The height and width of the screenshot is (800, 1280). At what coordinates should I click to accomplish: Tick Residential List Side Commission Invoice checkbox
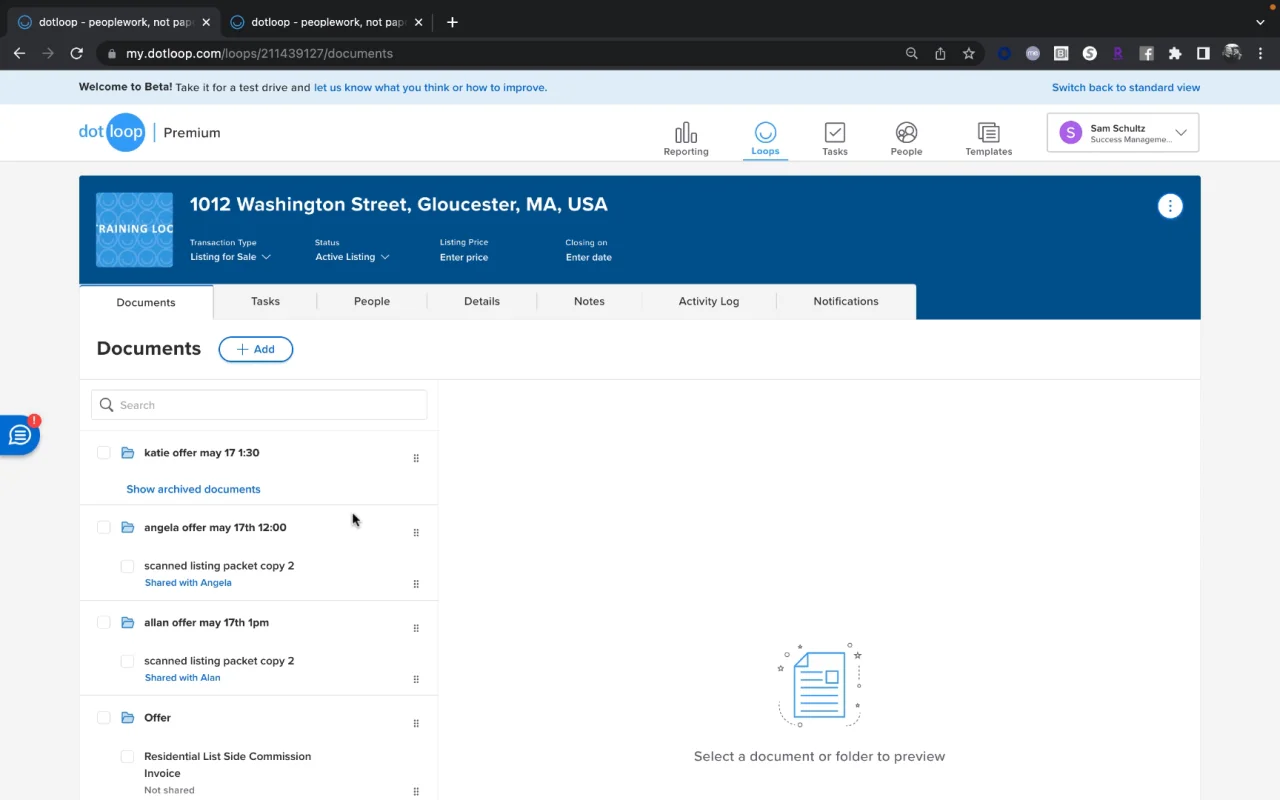pyautogui.click(x=127, y=757)
